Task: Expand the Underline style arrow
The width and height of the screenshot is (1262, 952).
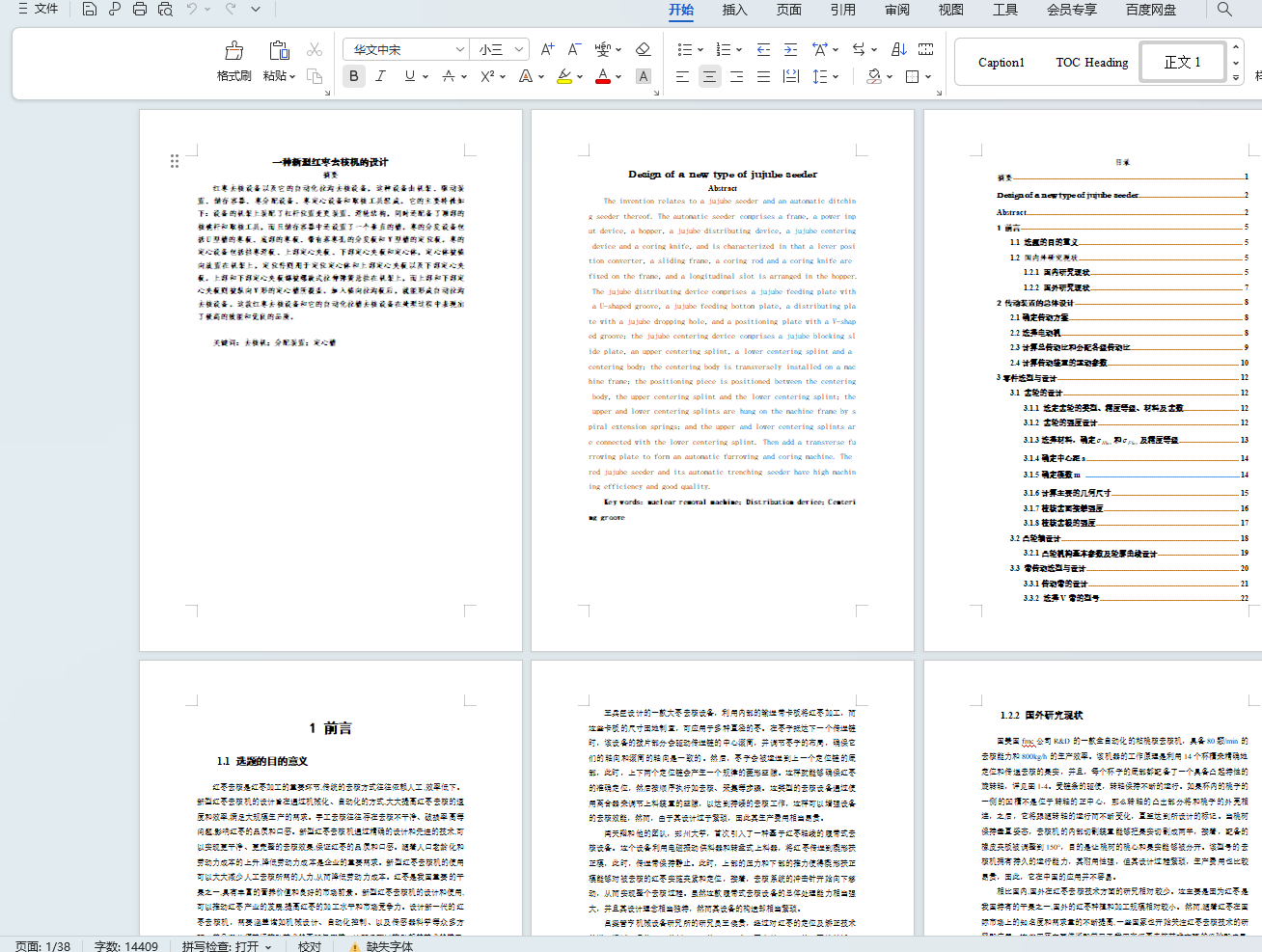Action: [x=425, y=76]
